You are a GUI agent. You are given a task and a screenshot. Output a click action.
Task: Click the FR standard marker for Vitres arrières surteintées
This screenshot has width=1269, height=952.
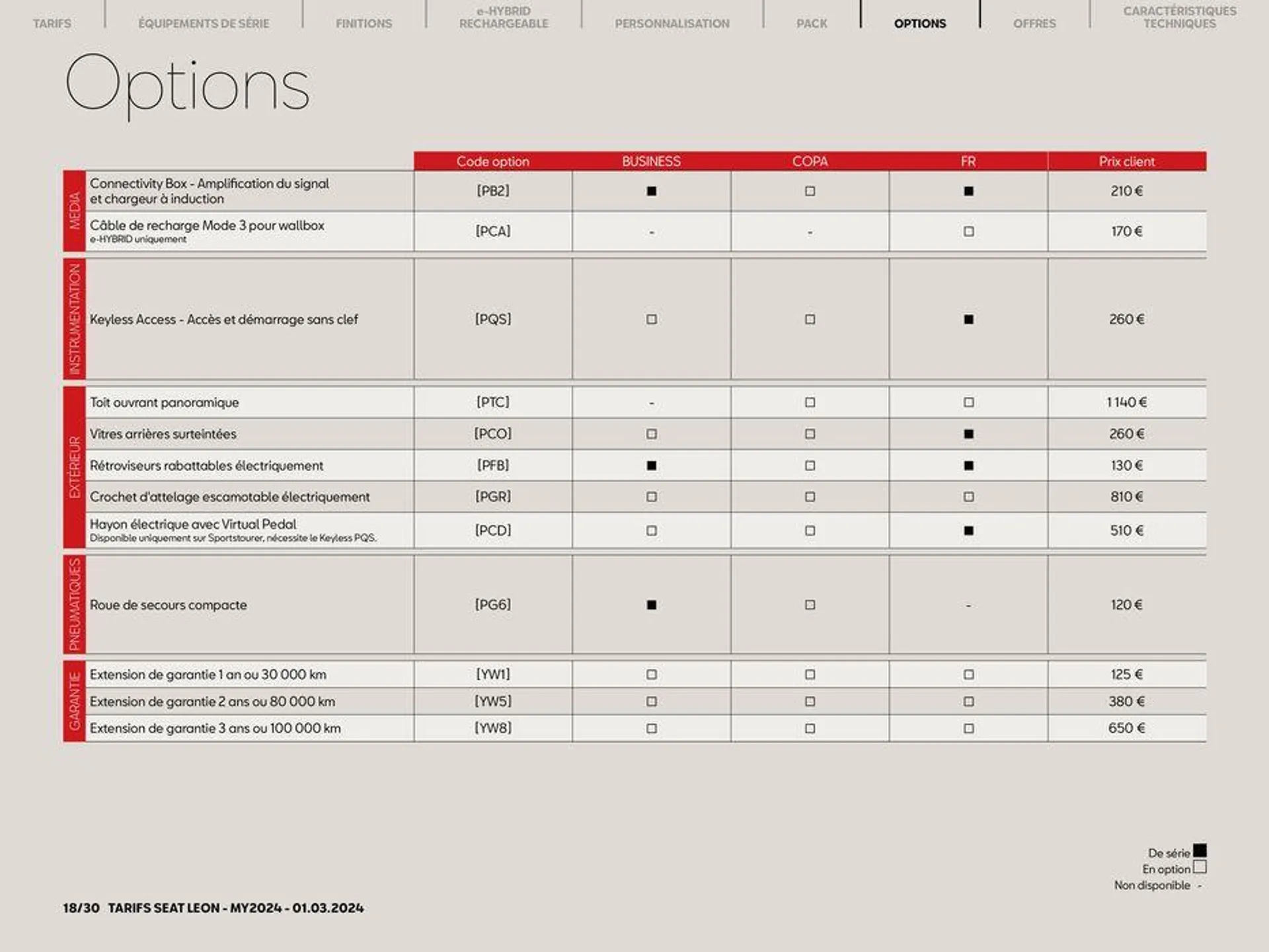pyautogui.click(x=969, y=434)
